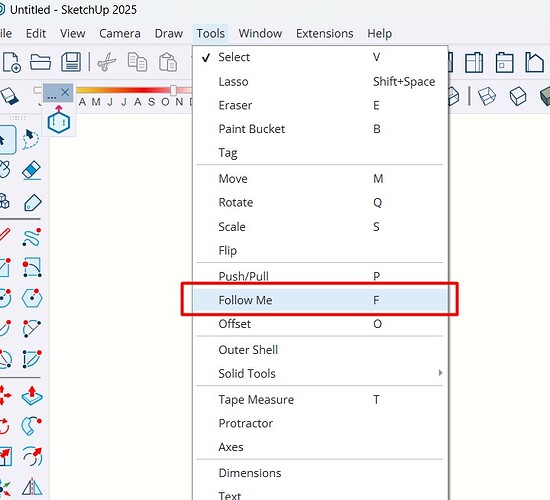Image resolution: width=550 pixels, height=500 pixels.
Task: Select the Tag tool icon
Action: pos(33,202)
